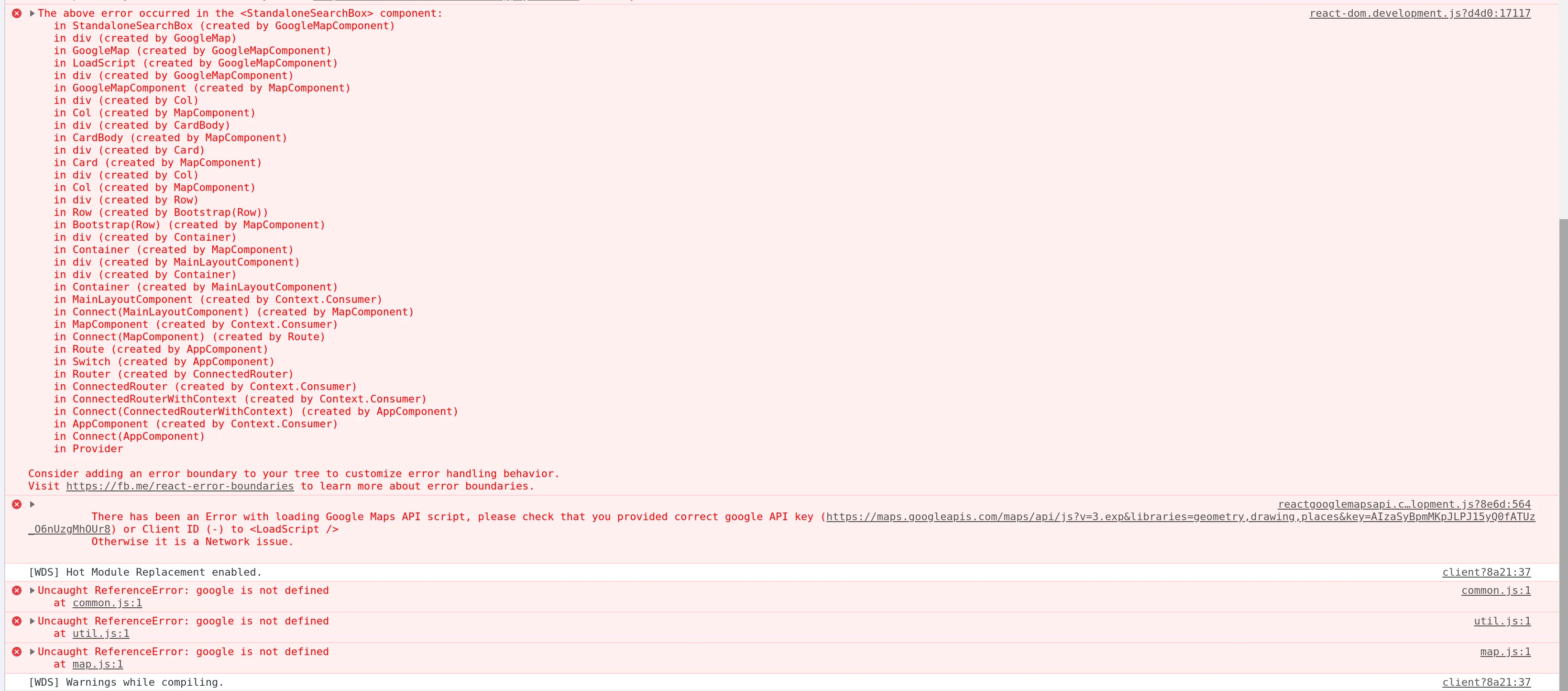Click 'at util.js:1' stack trace link
1568x691 pixels.
pos(100,634)
